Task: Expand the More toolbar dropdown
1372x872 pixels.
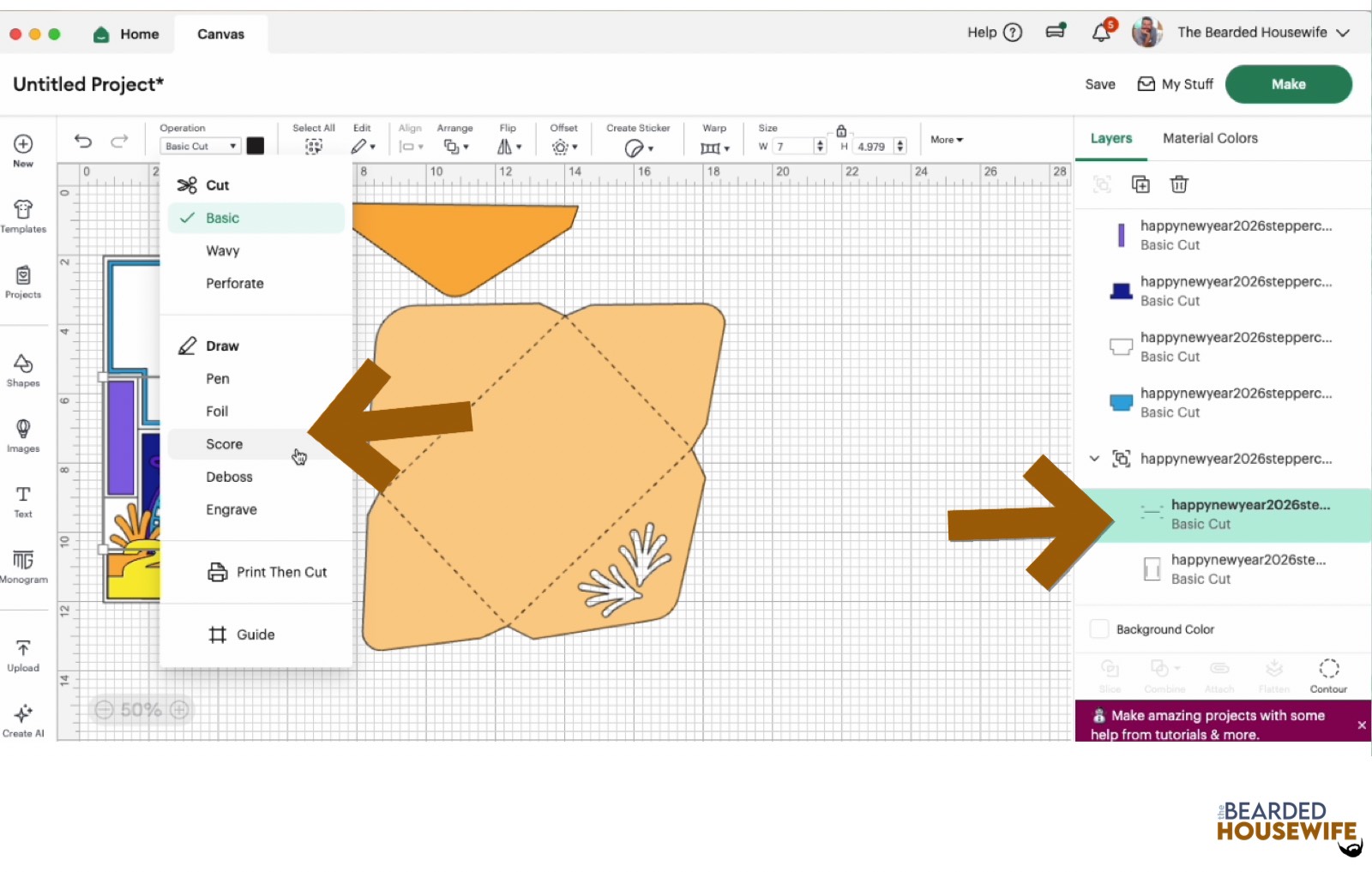Action: [947, 140]
